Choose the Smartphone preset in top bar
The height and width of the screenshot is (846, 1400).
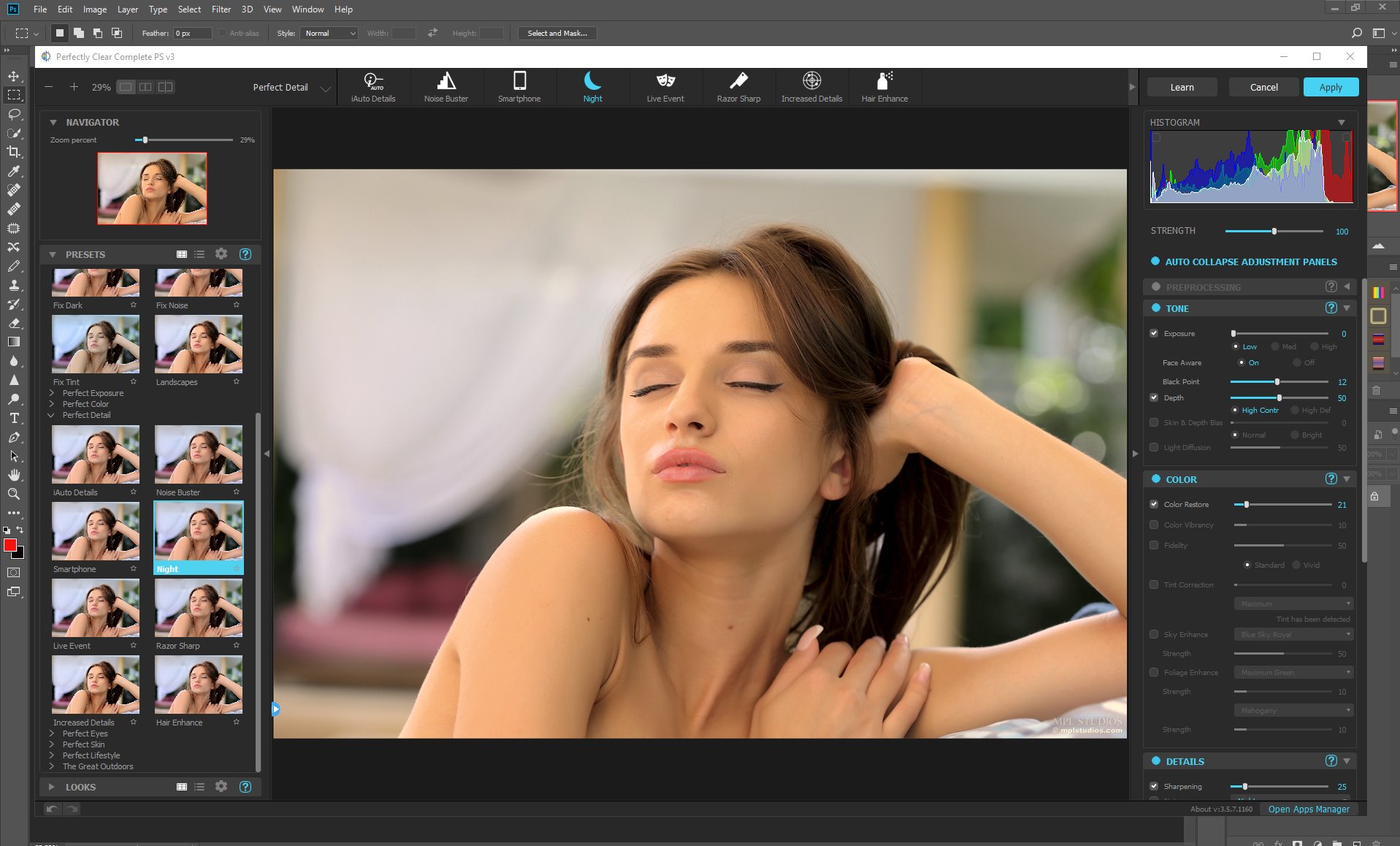click(x=519, y=87)
